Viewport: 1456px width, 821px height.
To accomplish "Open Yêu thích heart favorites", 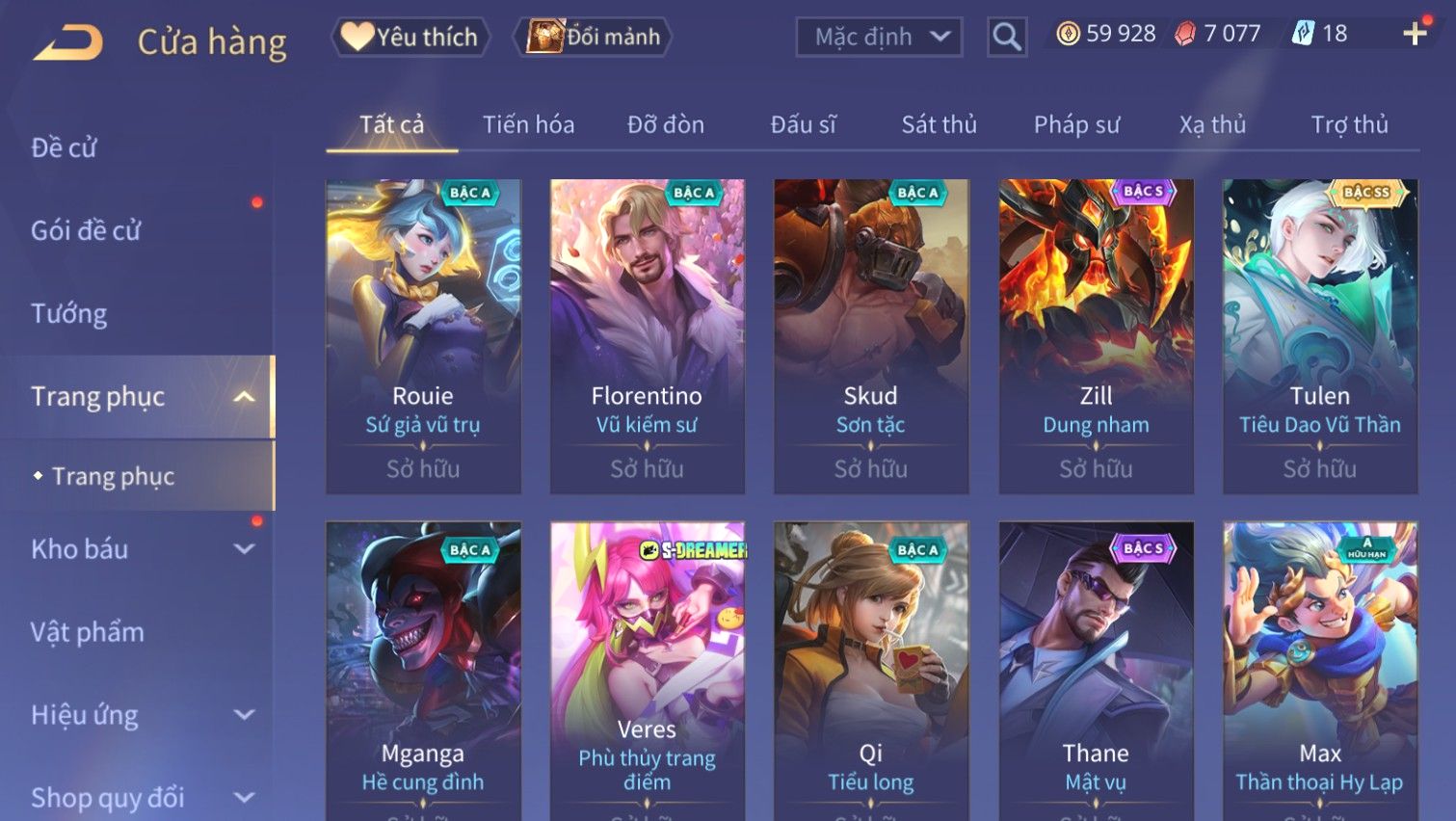I will click(411, 37).
